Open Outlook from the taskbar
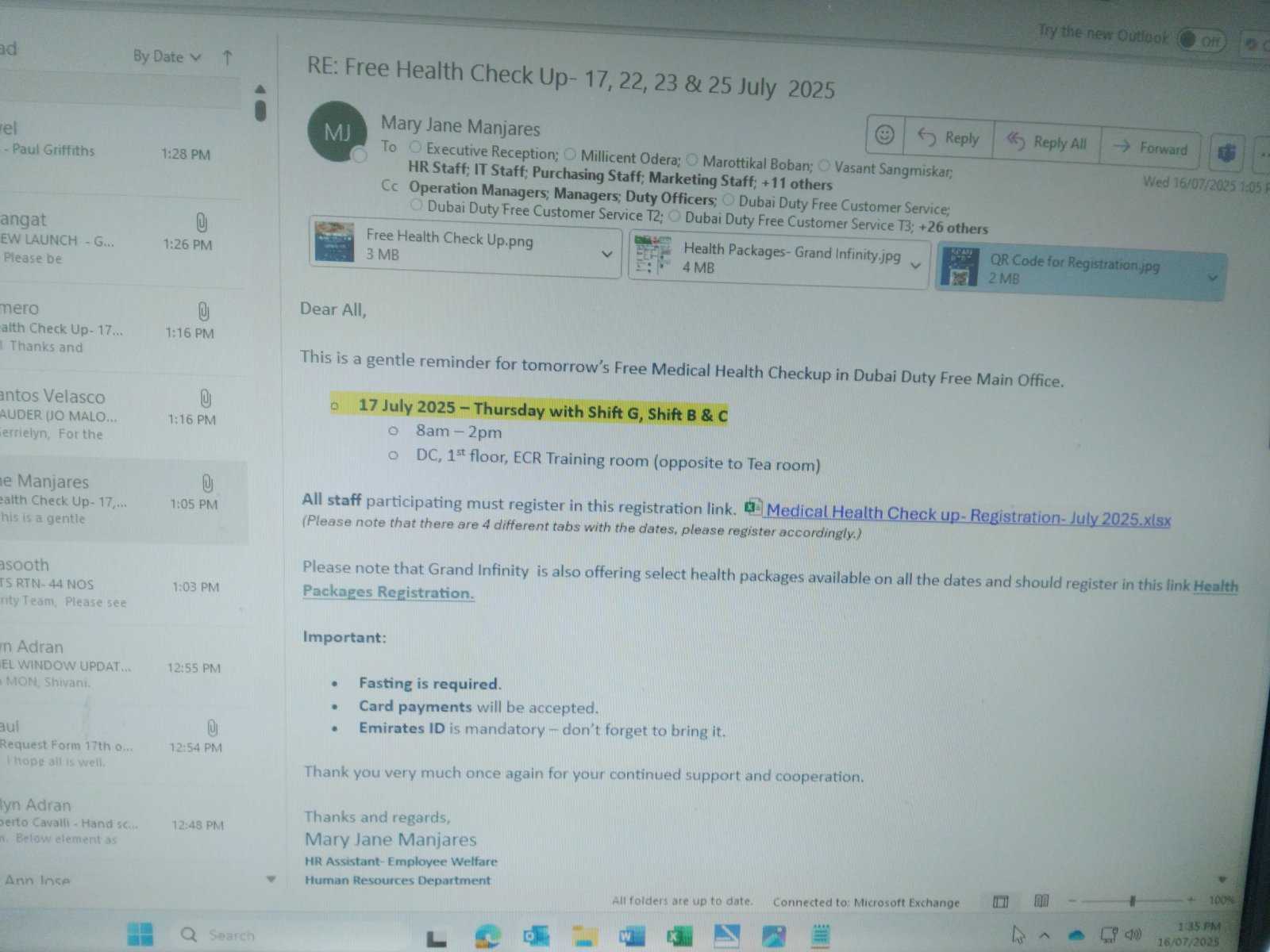 point(536,937)
